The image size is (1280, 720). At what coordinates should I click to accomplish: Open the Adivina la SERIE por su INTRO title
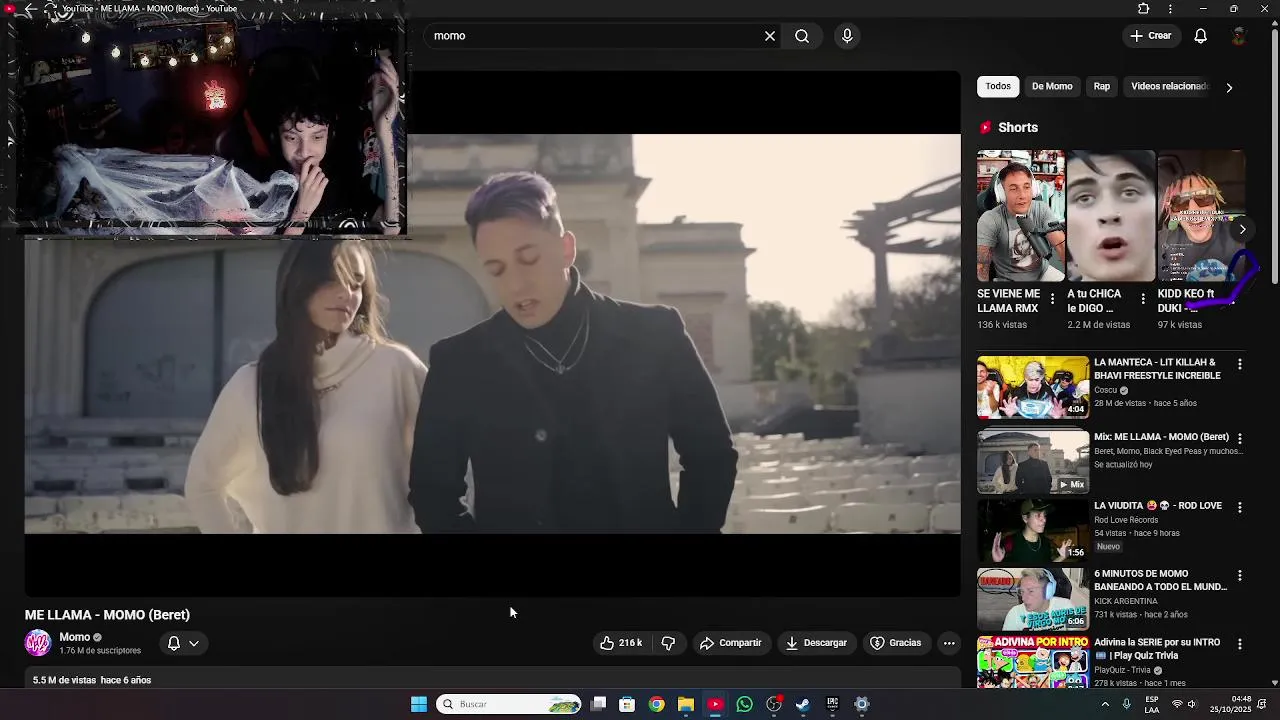(1157, 649)
